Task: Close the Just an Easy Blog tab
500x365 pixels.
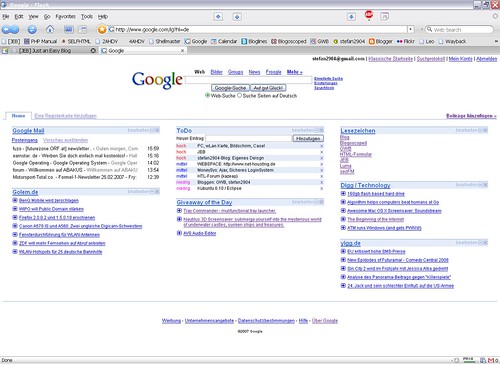Action: [93, 51]
